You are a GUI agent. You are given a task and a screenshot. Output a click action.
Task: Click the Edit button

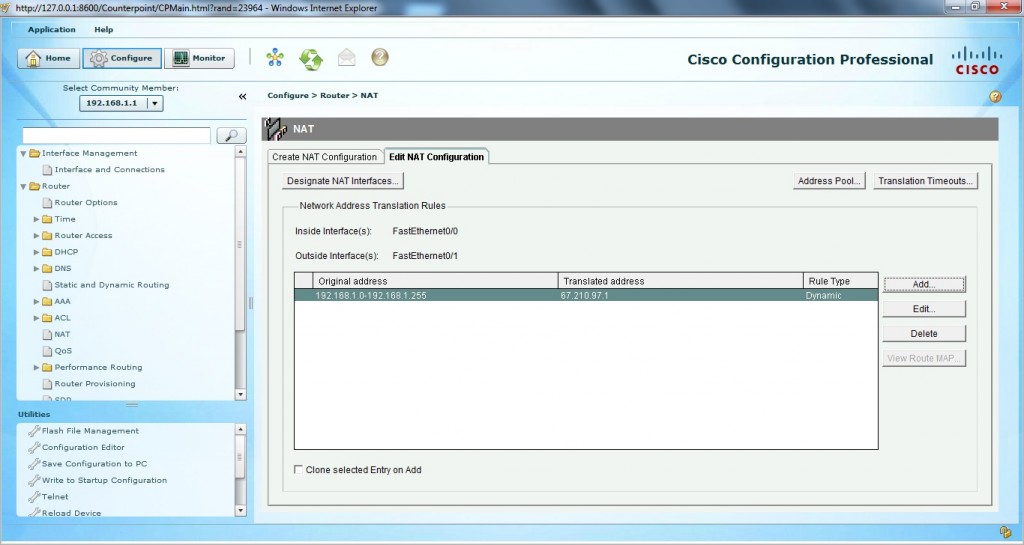coord(923,309)
